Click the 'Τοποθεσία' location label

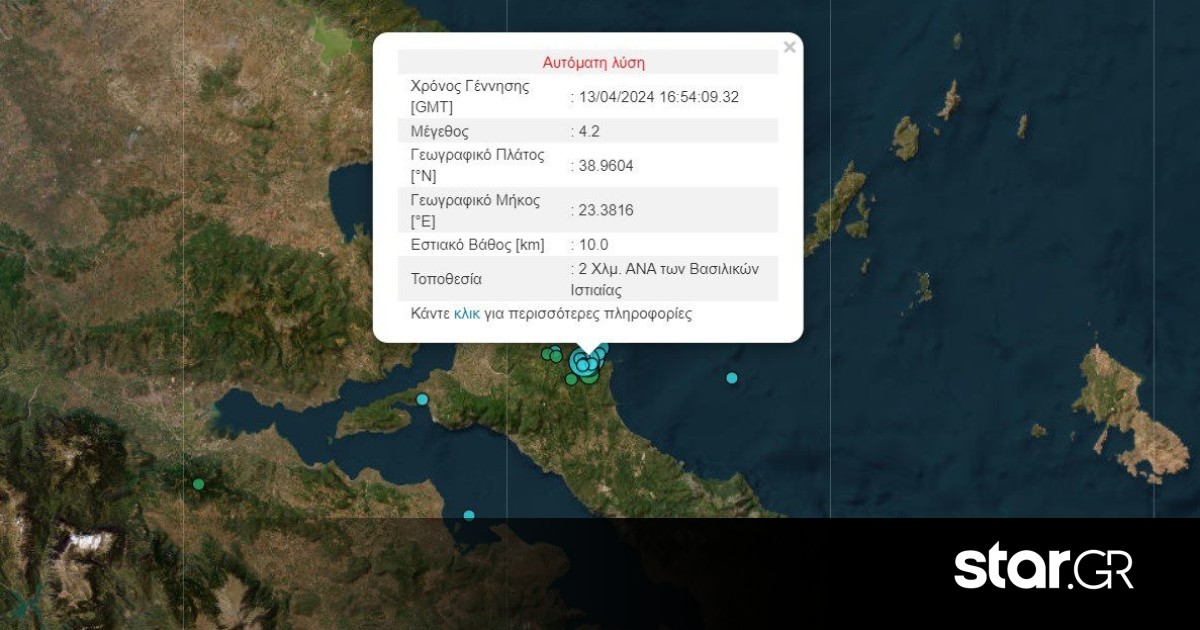[x=446, y=279]
